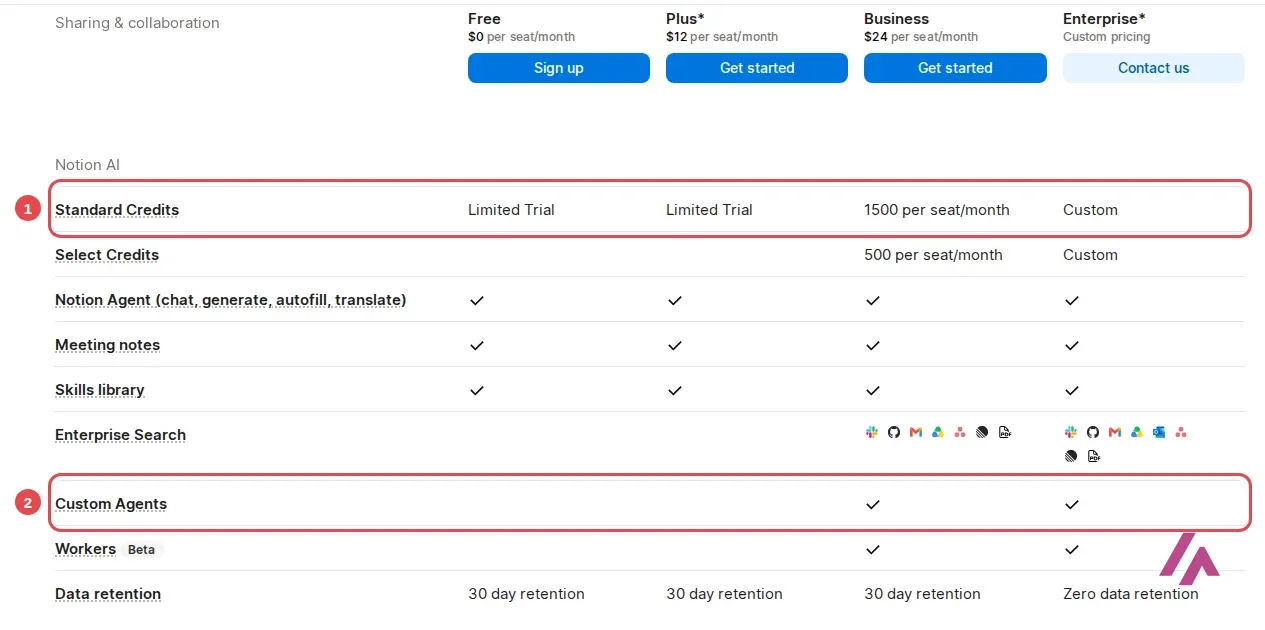Click Skills library checkmark under Plus
This screenshot has width=1265, height=630.
click(x=675, y=390)
